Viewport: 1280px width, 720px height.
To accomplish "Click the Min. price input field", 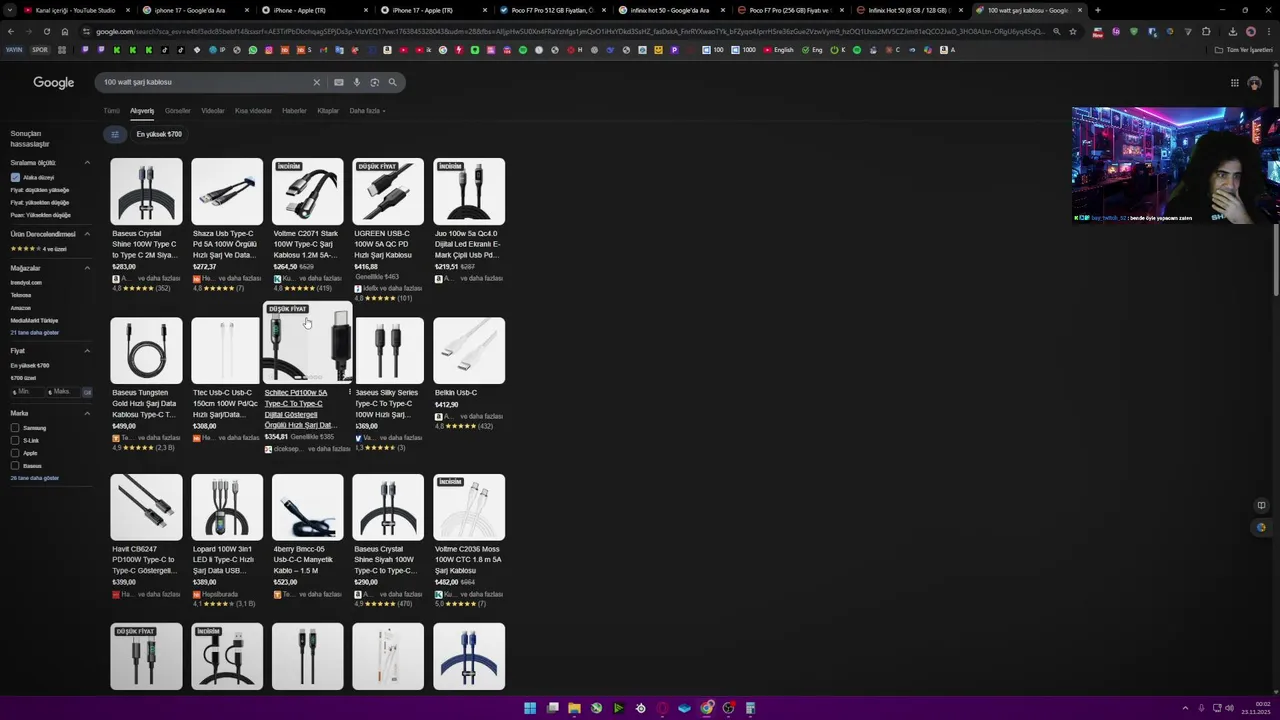I will click(x=27, y=392).
